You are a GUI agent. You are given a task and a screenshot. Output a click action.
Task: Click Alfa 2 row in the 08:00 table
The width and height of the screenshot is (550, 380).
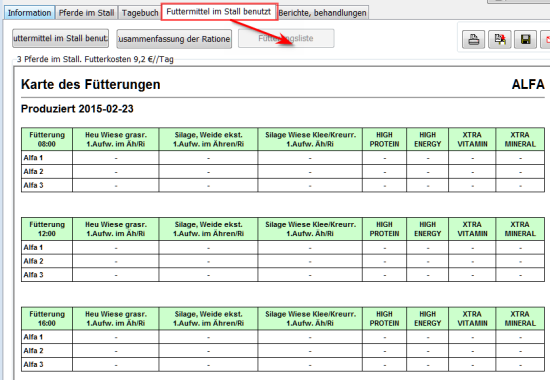point(283,172)
